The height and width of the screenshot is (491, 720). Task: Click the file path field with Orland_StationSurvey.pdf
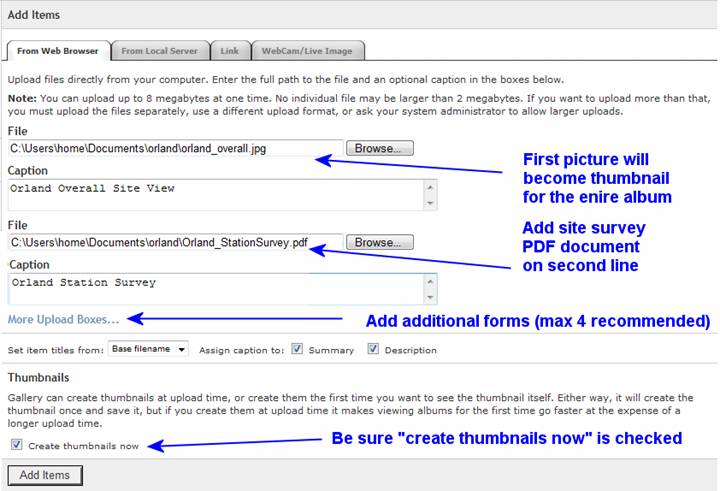[175, 243]
